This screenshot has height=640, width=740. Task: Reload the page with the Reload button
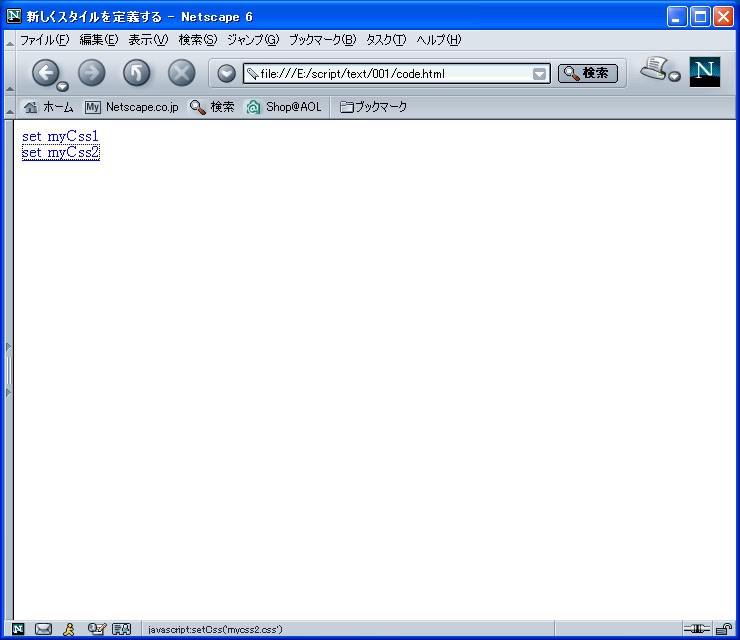(136, 73)
